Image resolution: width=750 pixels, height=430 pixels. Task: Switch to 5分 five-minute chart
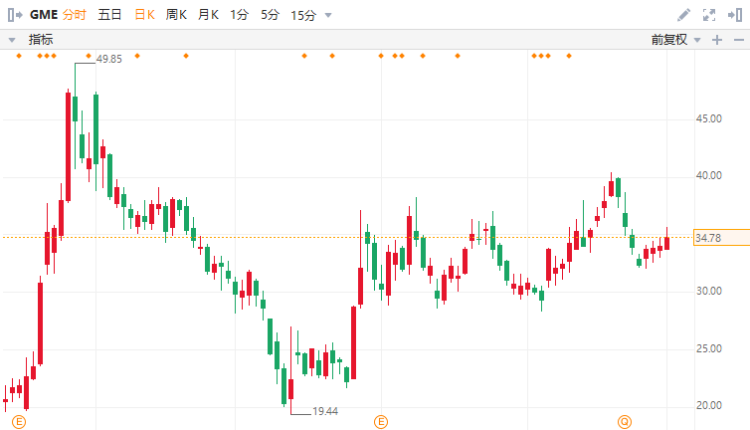[x=270, y=15]
